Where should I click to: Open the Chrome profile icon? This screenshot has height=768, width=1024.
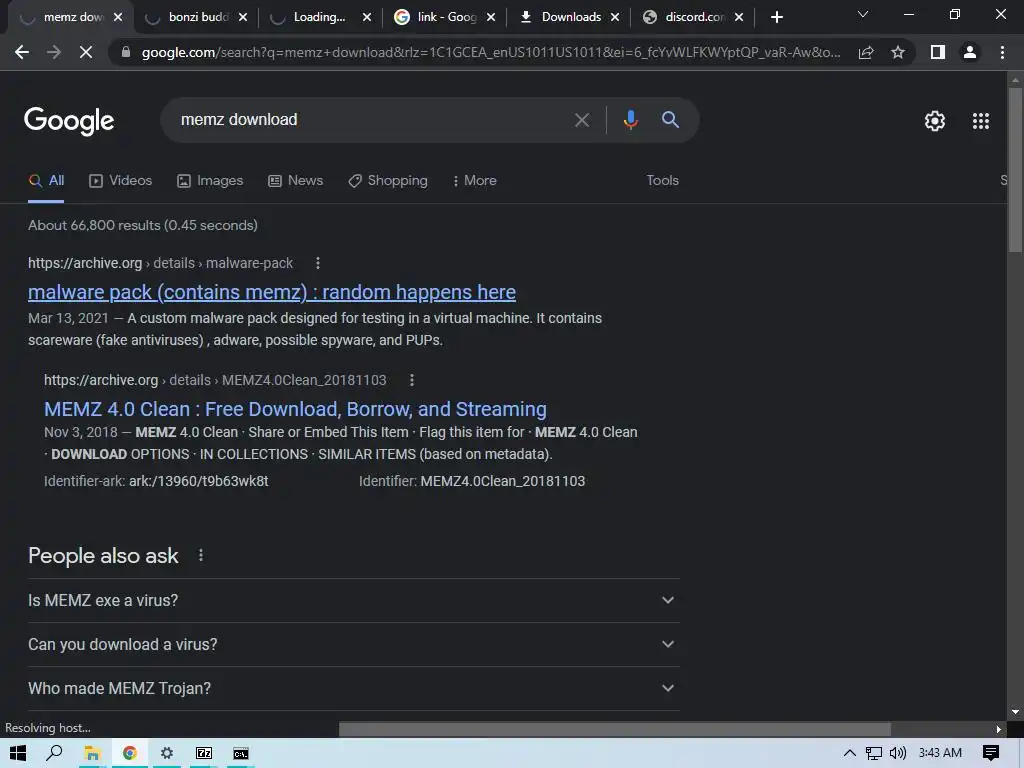(970, 52)
